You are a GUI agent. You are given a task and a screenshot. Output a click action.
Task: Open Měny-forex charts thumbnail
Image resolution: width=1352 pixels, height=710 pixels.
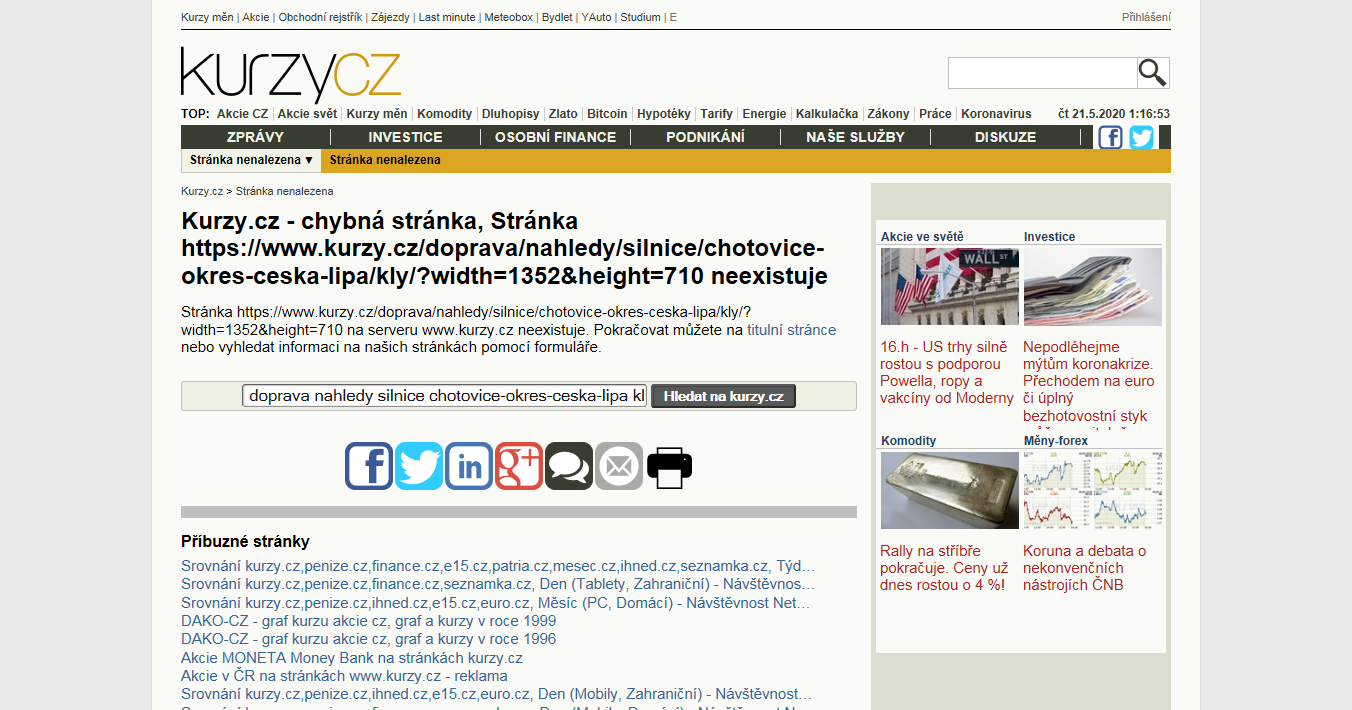point(1093,490)
